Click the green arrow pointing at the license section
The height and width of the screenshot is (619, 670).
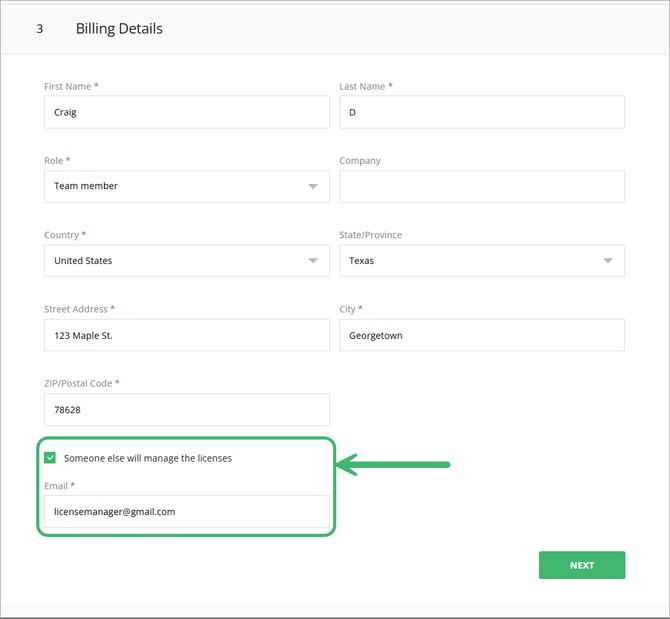click(394, 464)
